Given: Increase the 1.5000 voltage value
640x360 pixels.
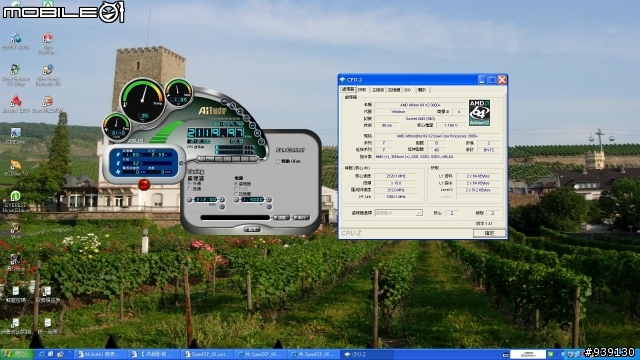Looking at the screenshot, I should [269, 200].
